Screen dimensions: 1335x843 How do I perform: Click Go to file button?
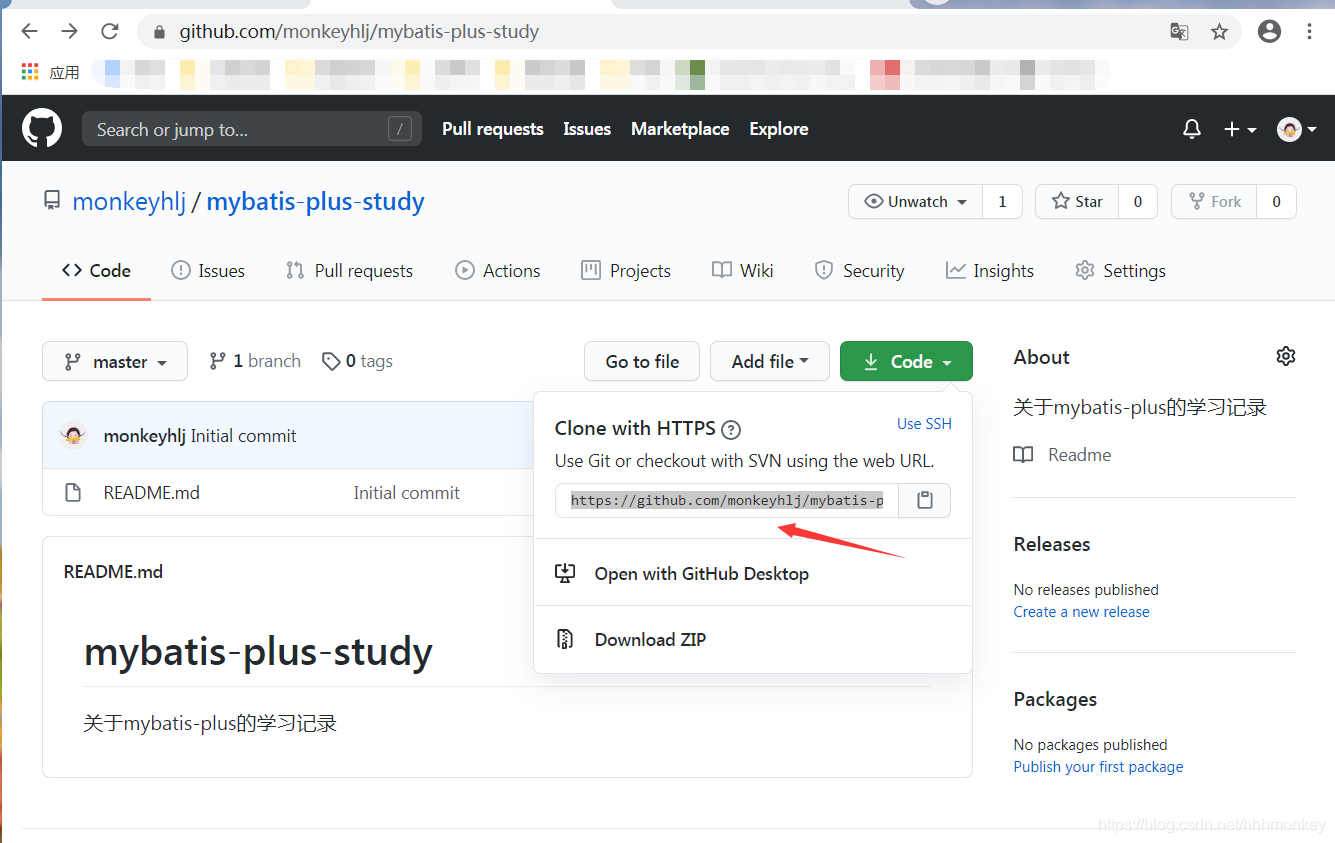tap(642, 362)
